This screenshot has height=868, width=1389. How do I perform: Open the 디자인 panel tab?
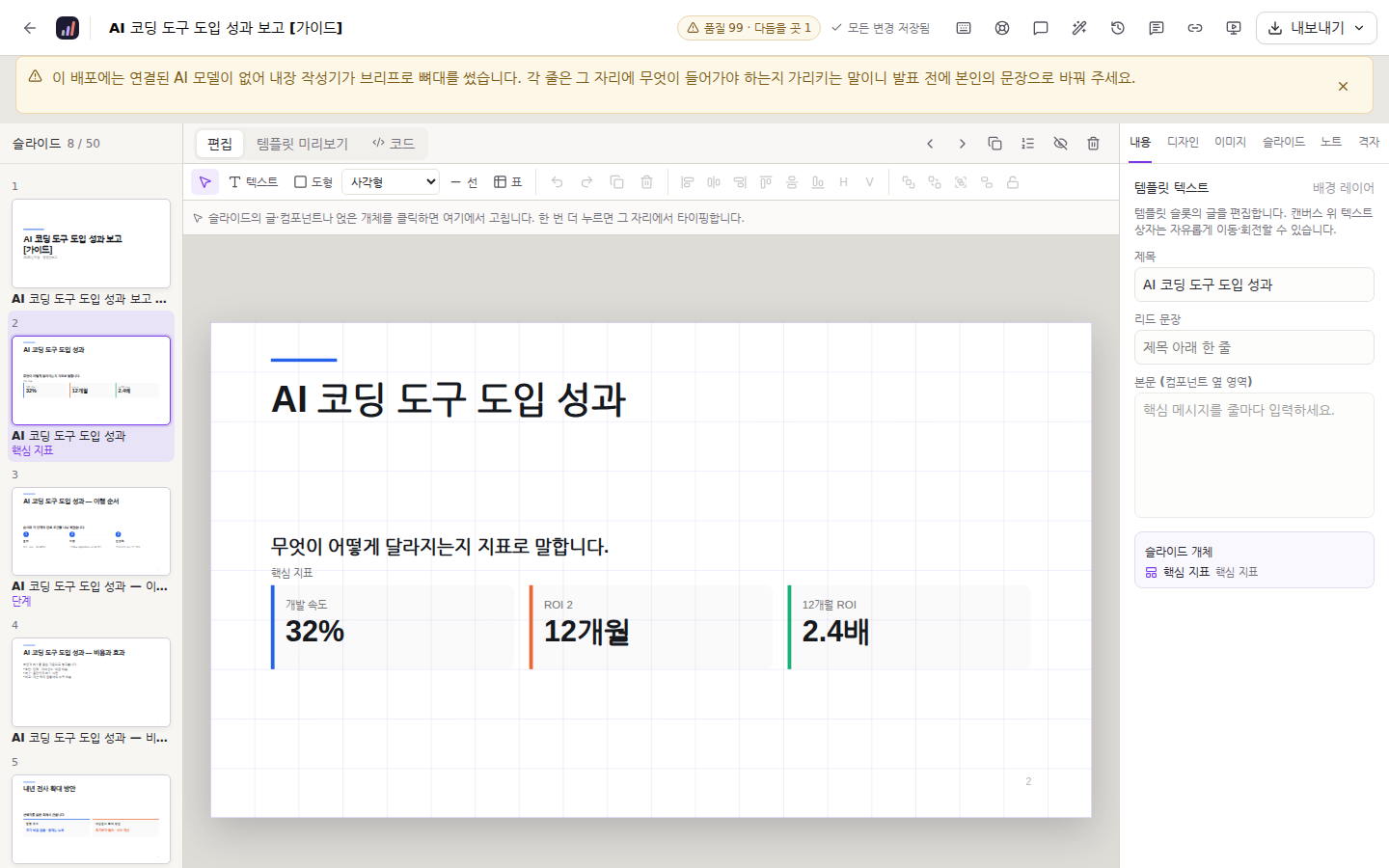click(x=1183, y=143)
